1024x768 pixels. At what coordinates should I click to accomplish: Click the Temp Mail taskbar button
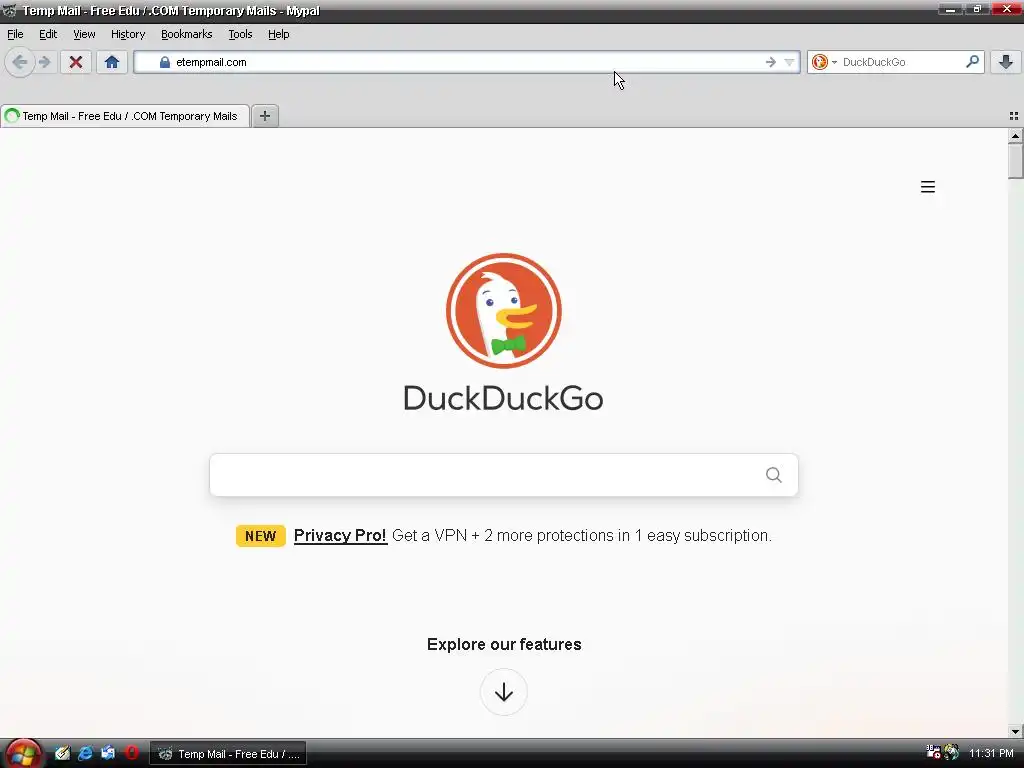point(229,754)
